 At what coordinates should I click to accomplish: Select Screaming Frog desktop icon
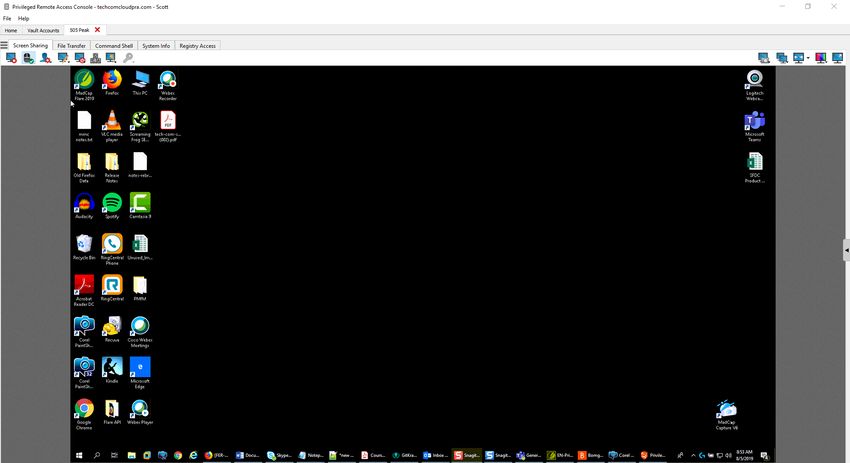pyautogui.click(x=140, y=126)
